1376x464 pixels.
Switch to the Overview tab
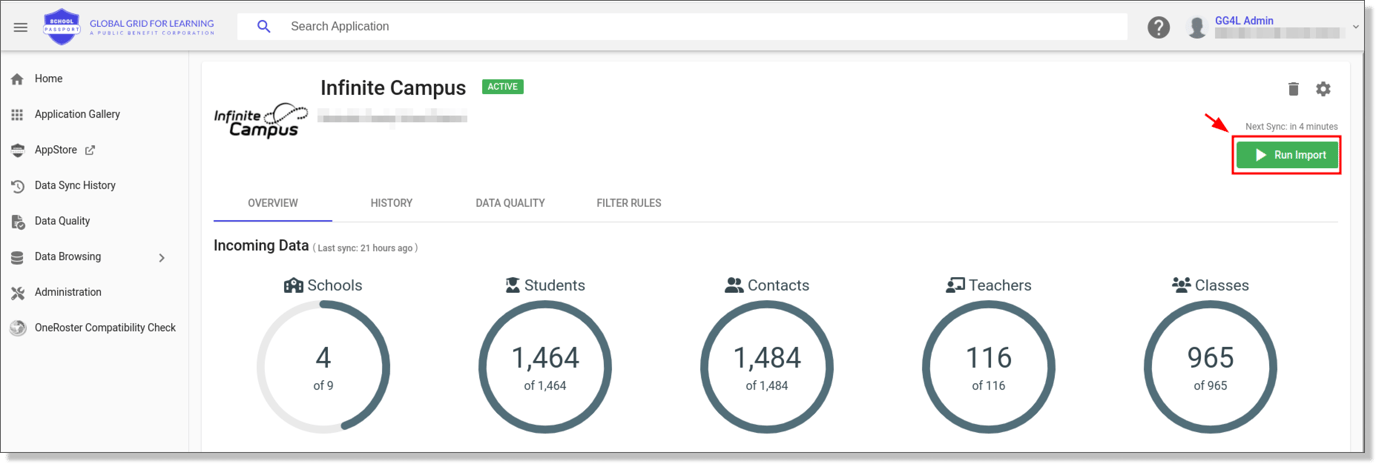tap(273, 203)
